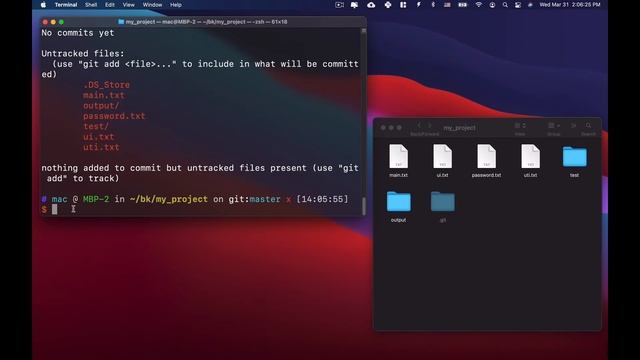Click the git:master branch text in prompt

pyautogui.click(x=254, y=199)
